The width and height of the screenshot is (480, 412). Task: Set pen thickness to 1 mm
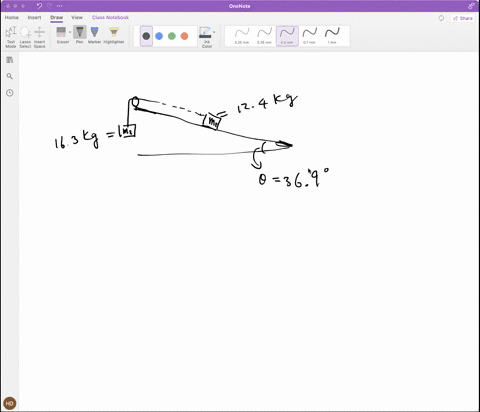point(332,36)
